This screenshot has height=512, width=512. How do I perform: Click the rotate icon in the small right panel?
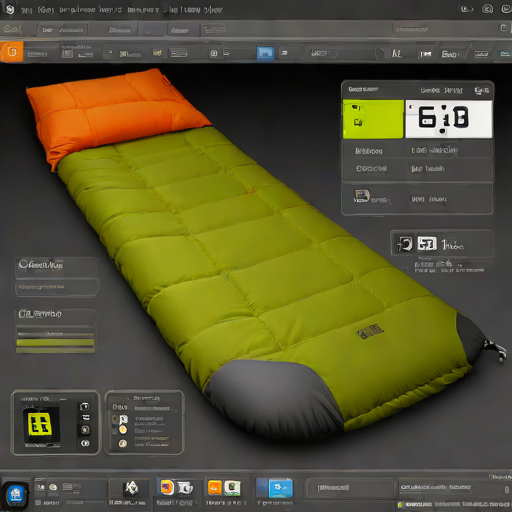tap(405, 244)
